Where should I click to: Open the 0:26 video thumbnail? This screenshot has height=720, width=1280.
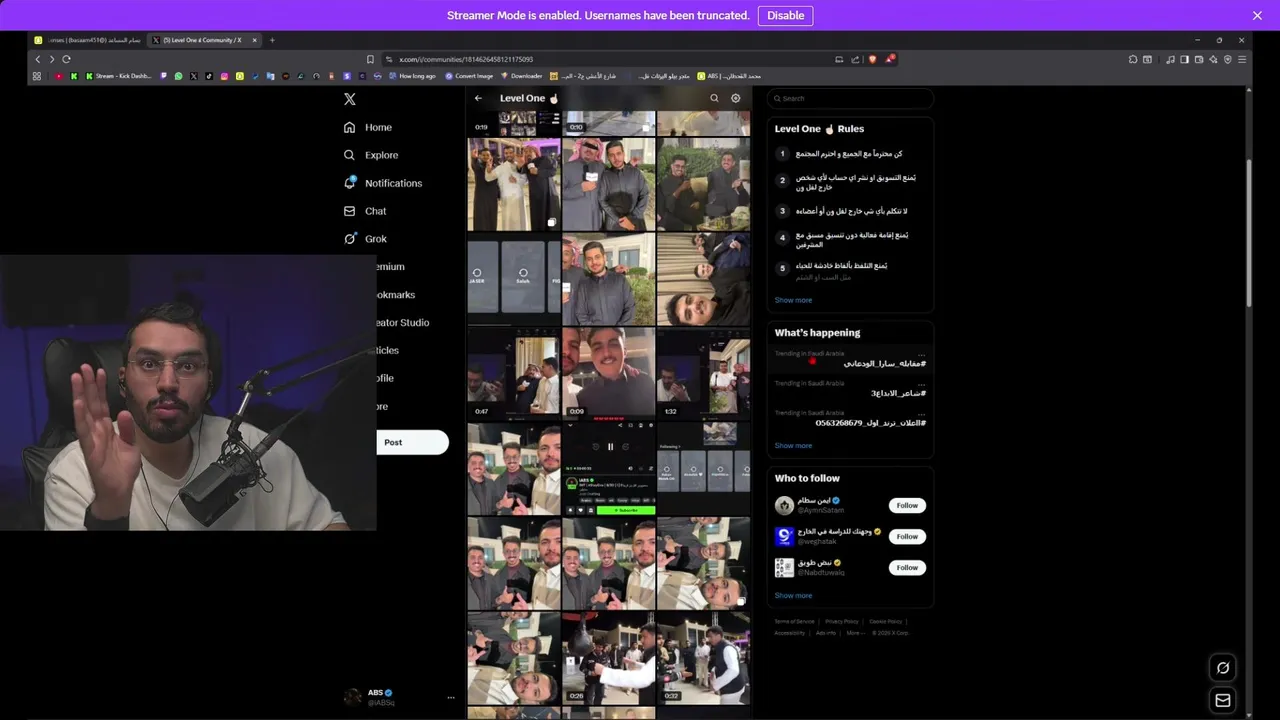(x=608, y=658)
